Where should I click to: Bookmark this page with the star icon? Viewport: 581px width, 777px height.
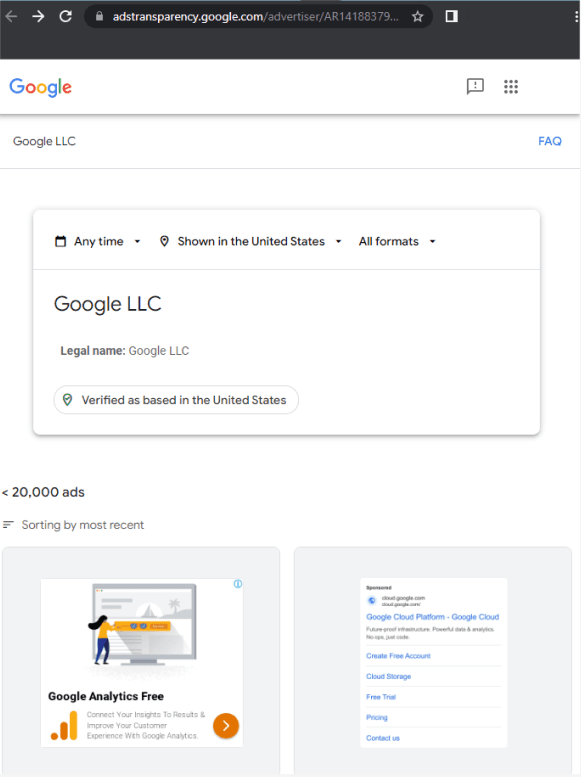pos(417,16)
